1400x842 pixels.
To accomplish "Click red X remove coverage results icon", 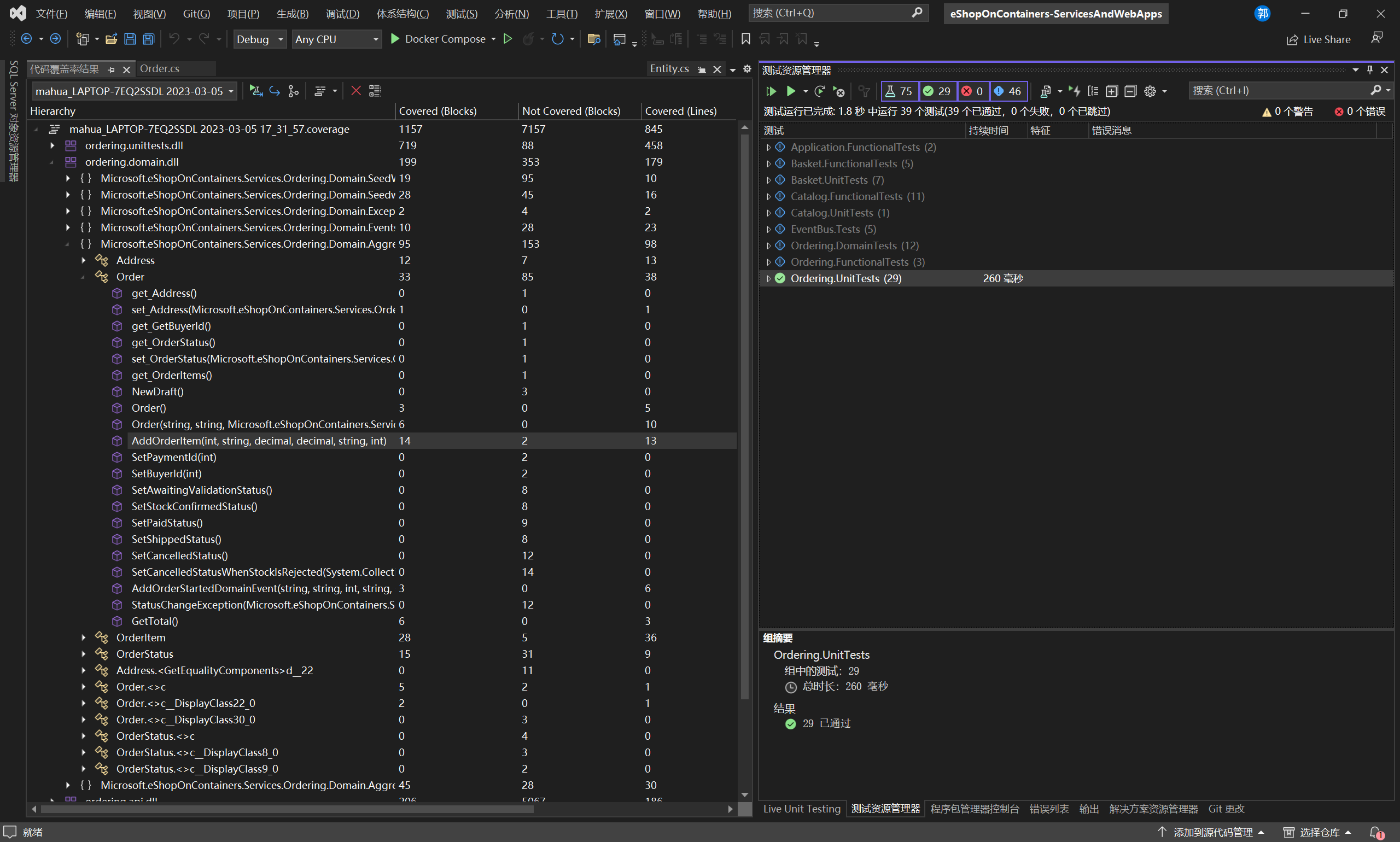I will [x=356, y=91].
